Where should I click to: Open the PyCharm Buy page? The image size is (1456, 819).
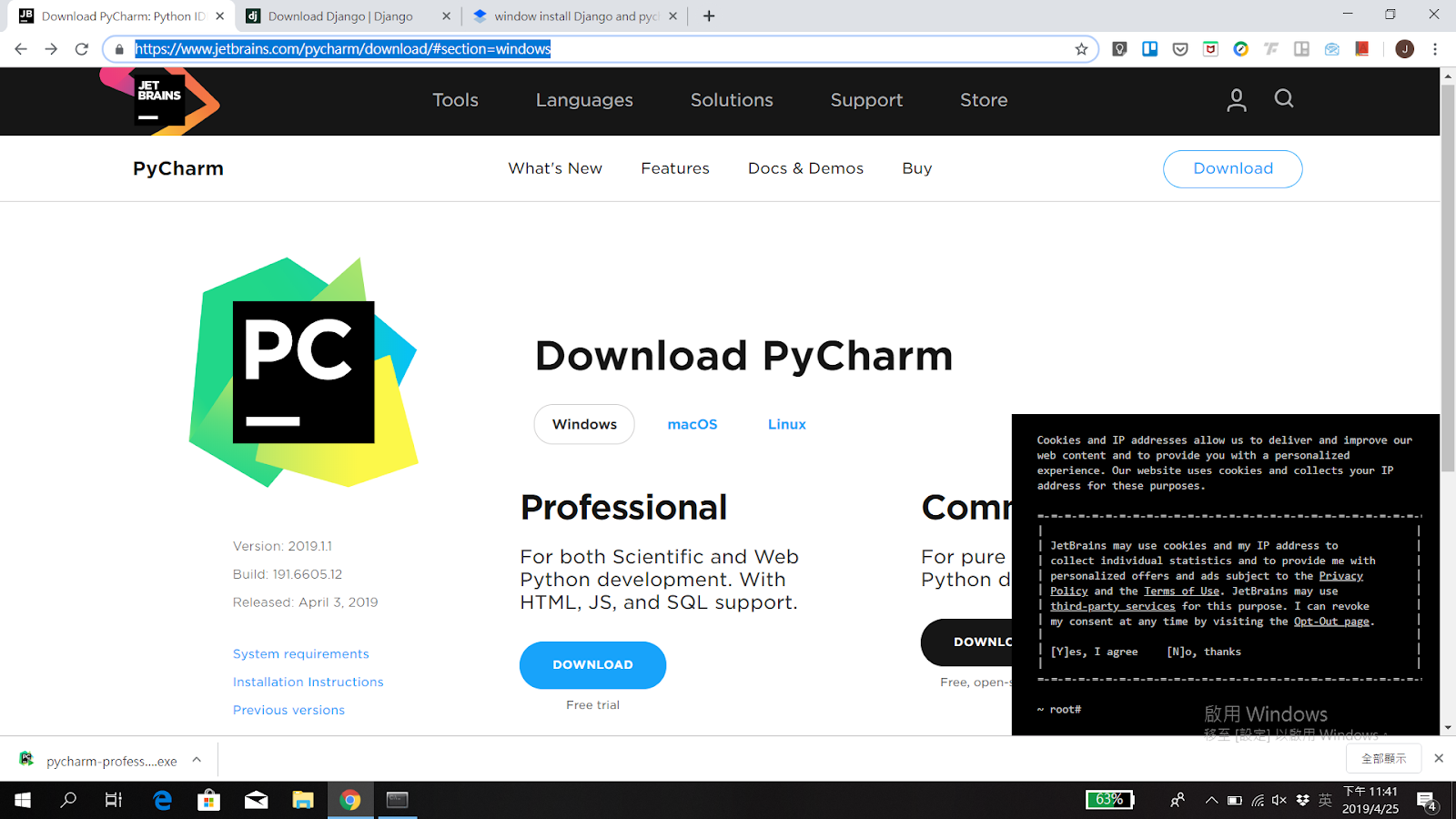tap(917, 169)
